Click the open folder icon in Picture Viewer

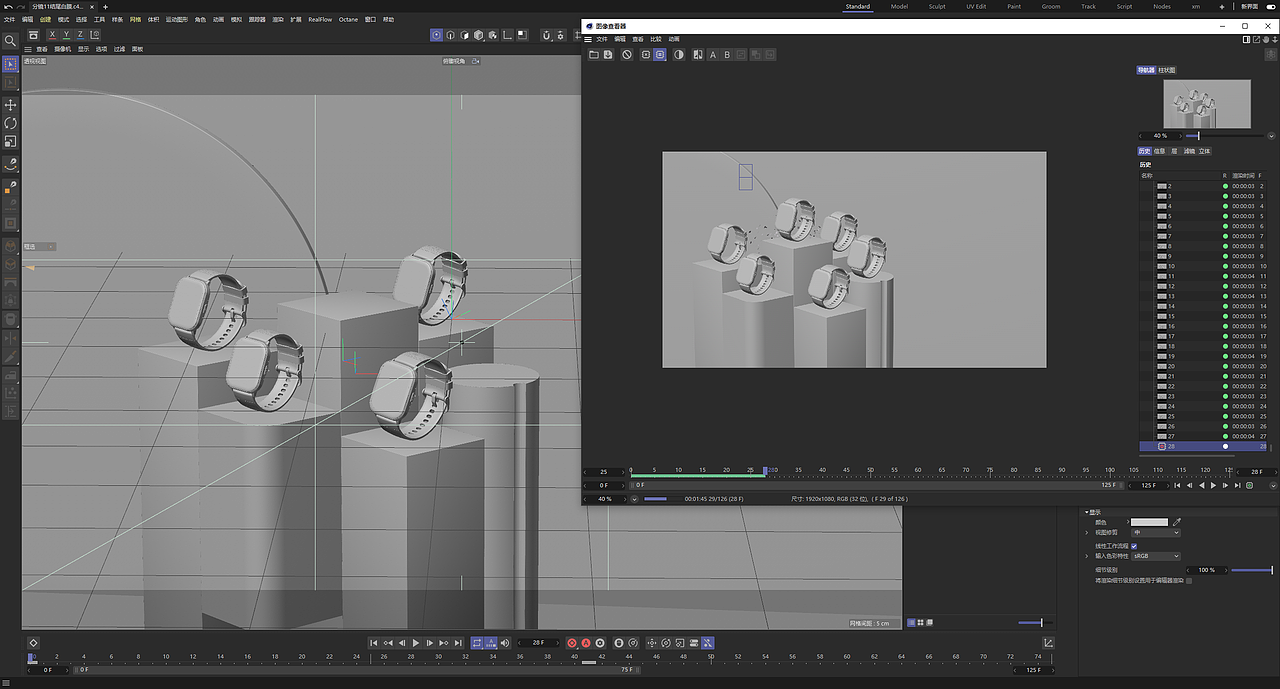(x=593, y=55)
